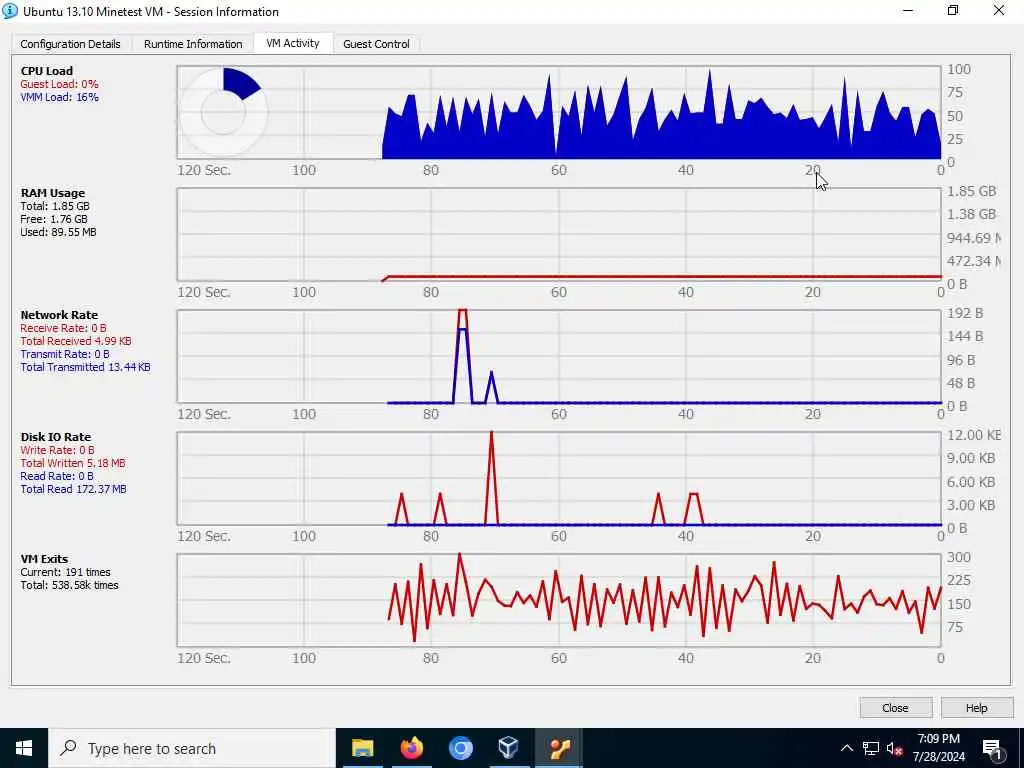Click the Guest Load: 0% text
The image size is (1024, 768).
[x=59, y=84]
